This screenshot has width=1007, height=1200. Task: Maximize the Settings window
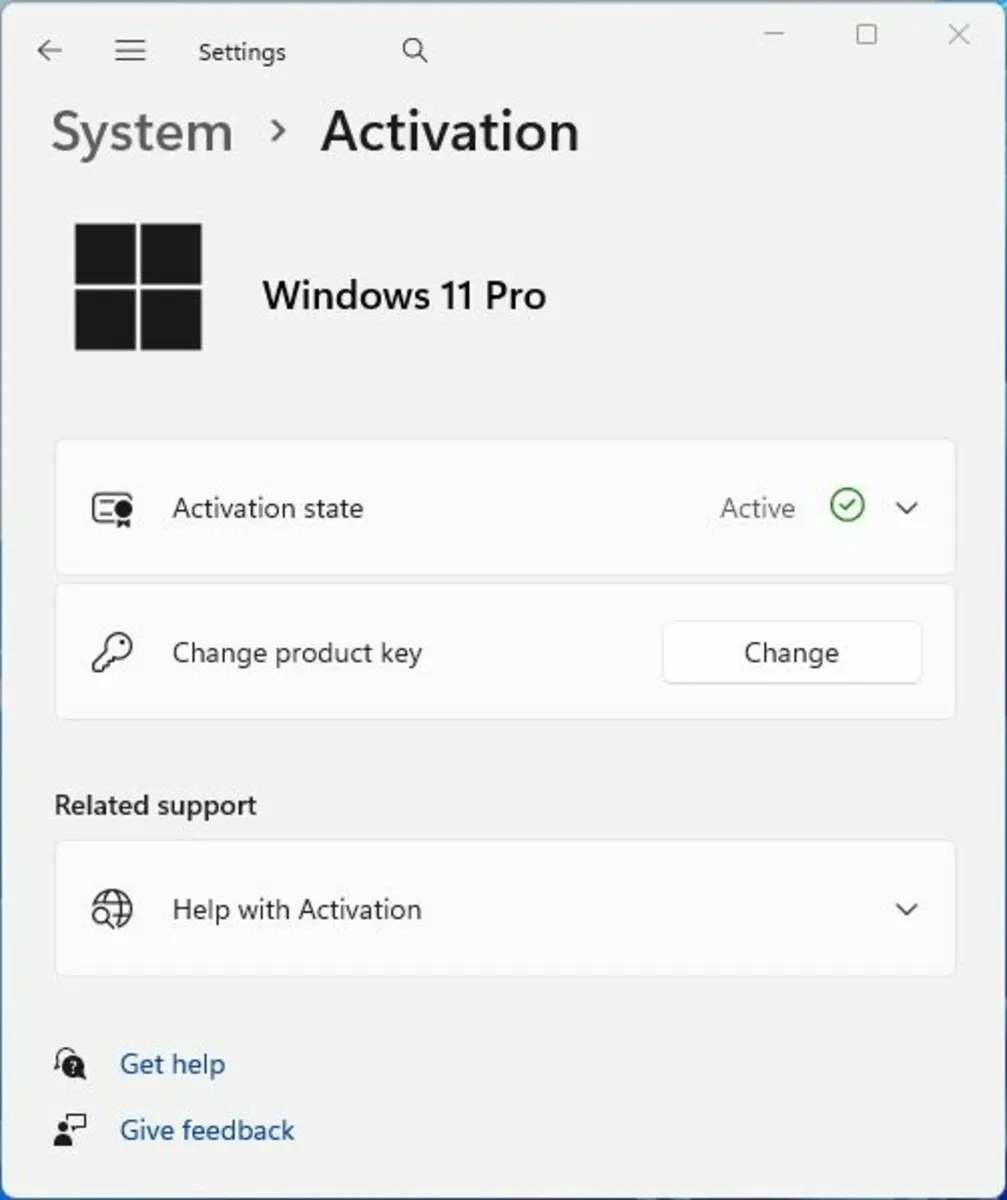click(867, 35)
